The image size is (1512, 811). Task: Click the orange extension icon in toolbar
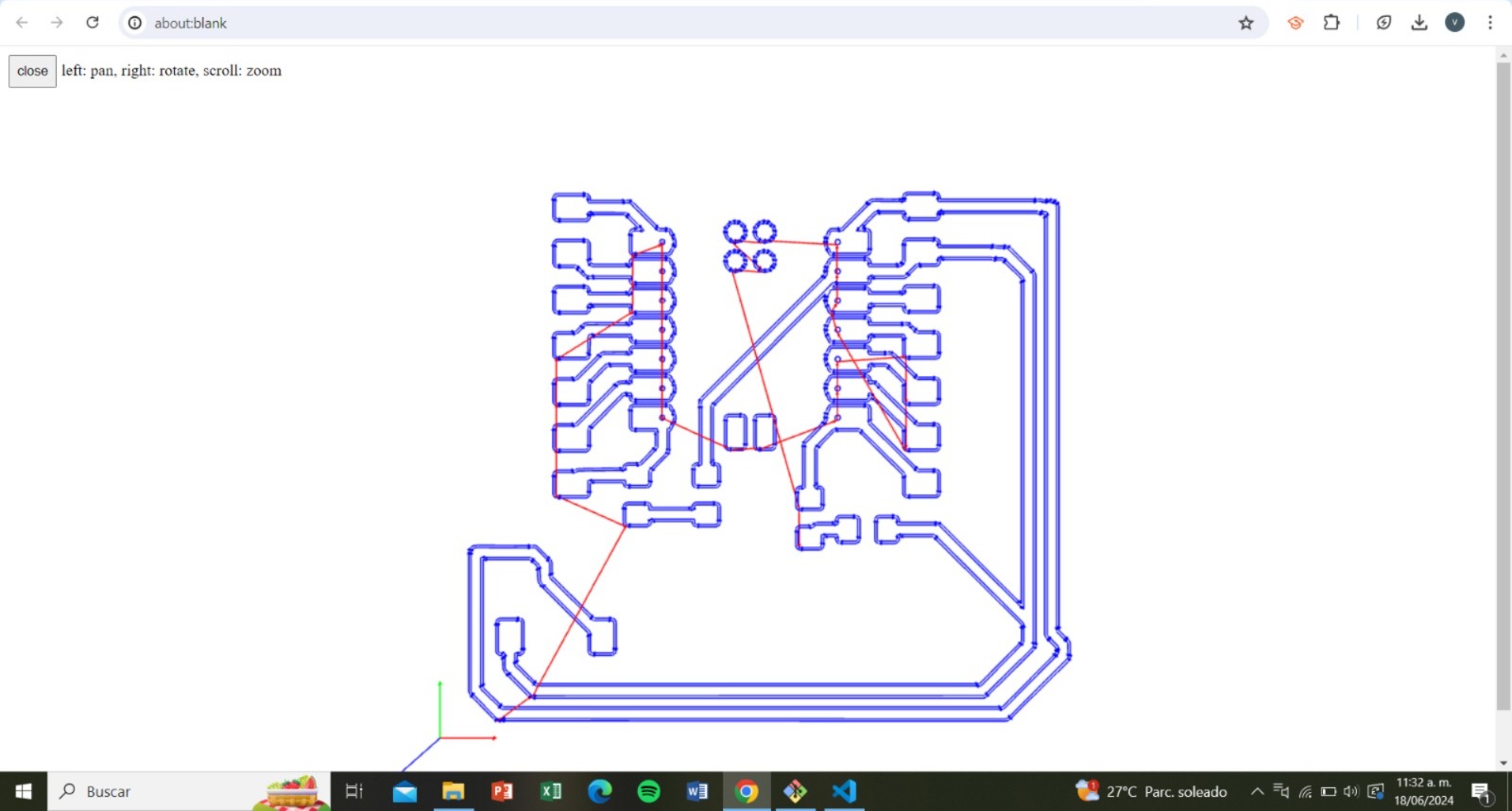click(x=1296, y=23)
